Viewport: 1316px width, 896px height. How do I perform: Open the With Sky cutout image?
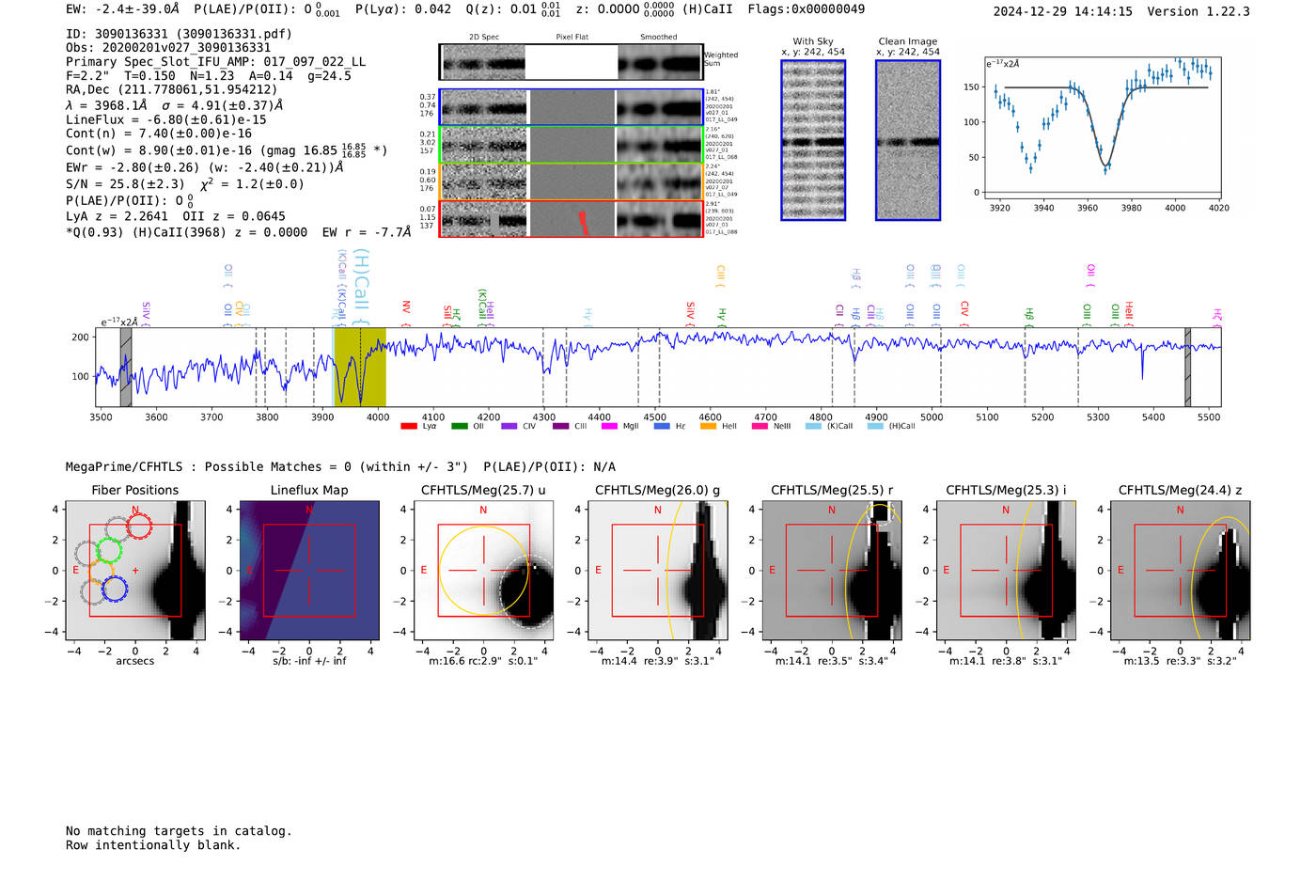pyautogui.click(x=813, y=140)
